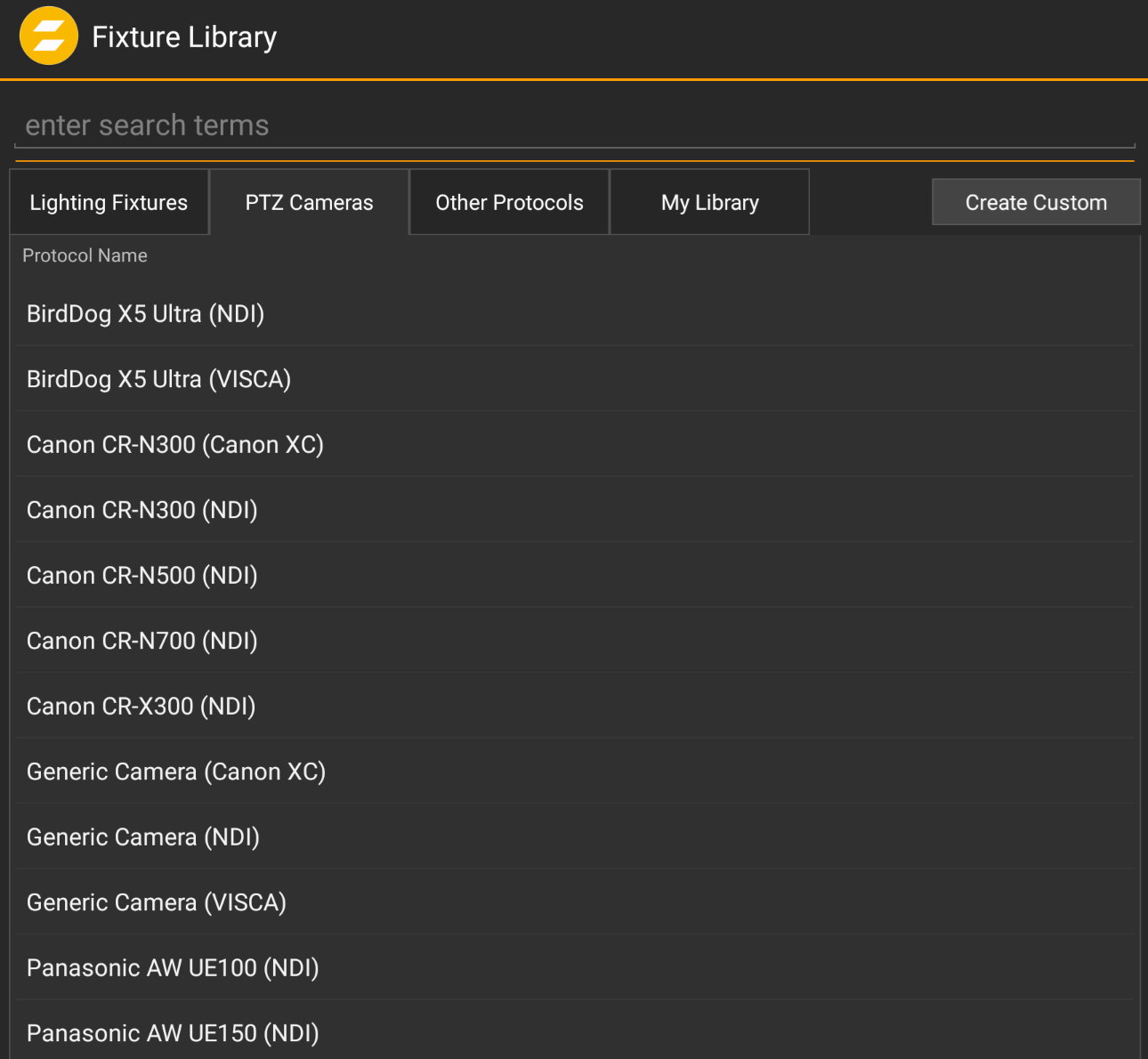Switch to the Lighting Fixtures tab
The width and height of the screenshot is (1148, 1059).
(x=109, y=203)
